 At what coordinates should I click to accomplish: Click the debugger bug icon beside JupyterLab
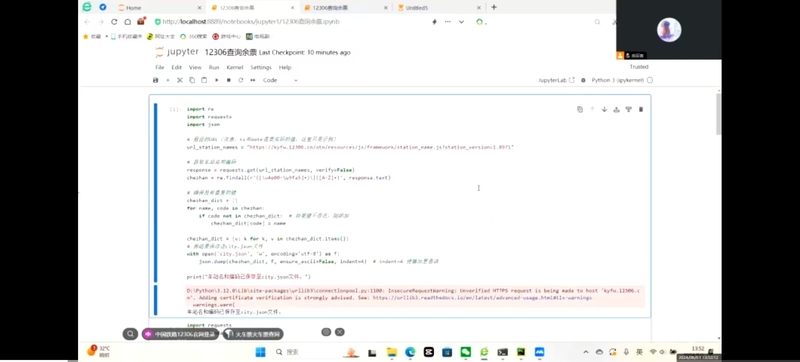pos(583,80)
